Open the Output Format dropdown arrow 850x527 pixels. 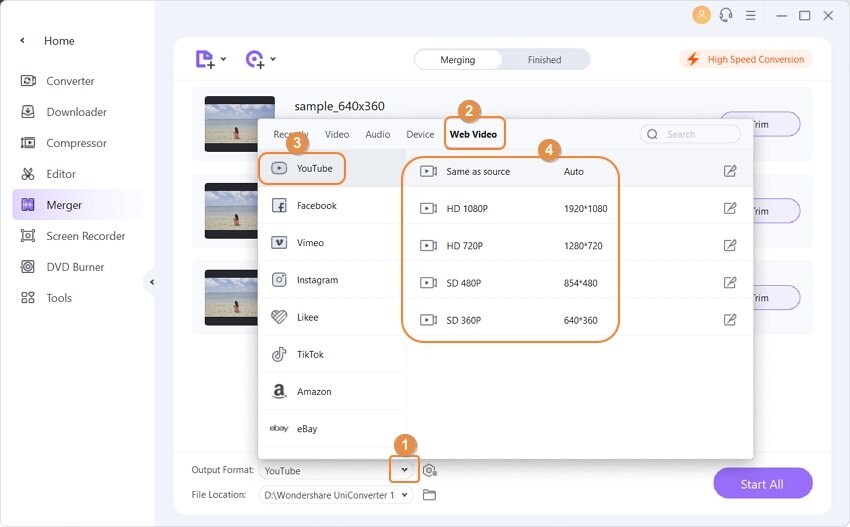click(x=404, y=470)
